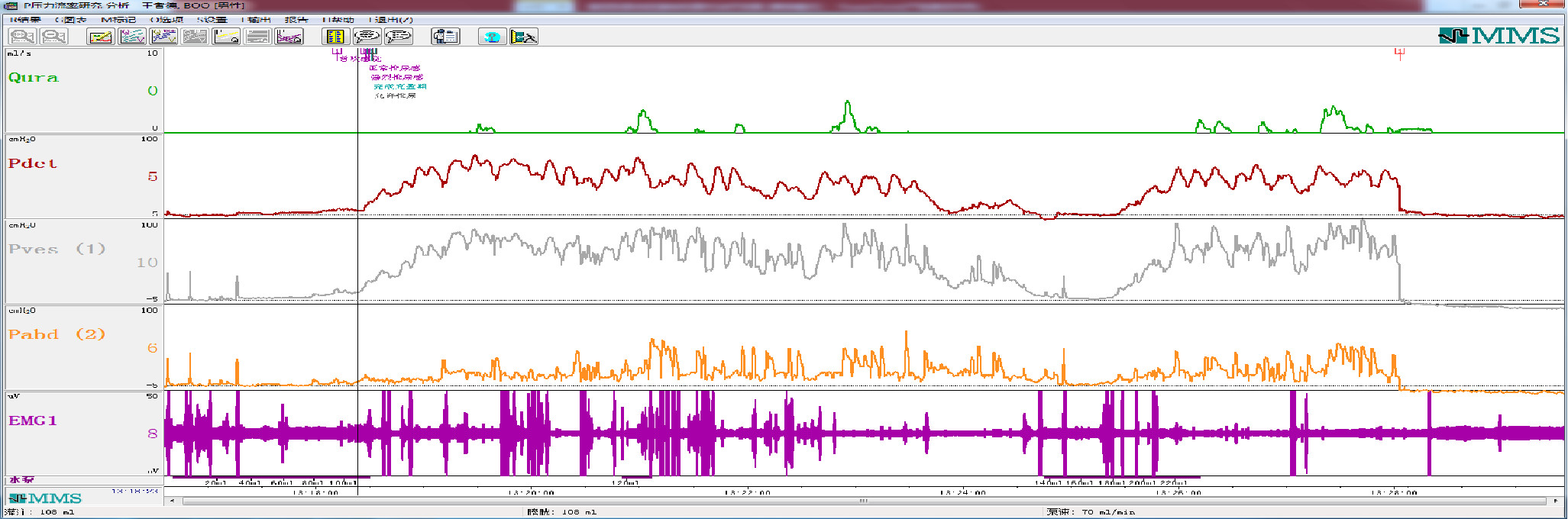
Task: Select the chart icon with a yellow diagonal line
Action: [x=226, y=36]
